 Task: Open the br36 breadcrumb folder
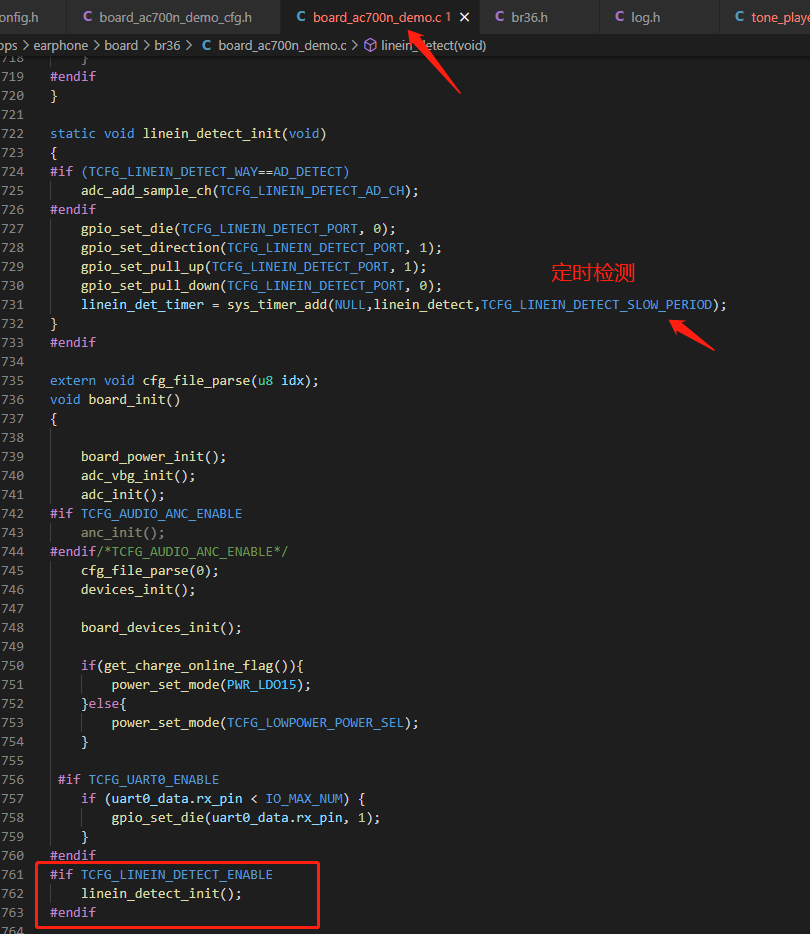pyautogui.click(x=167, y=45)
